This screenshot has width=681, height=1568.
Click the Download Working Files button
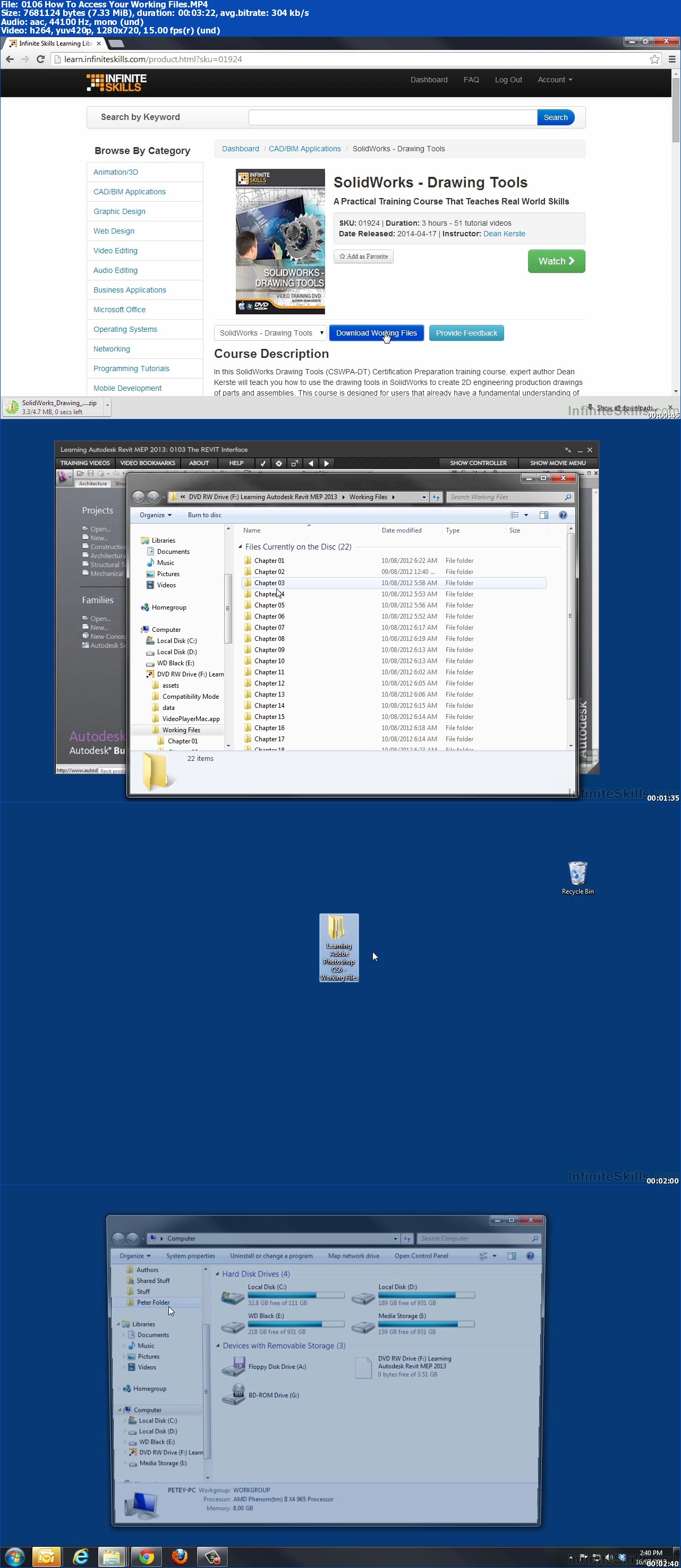pos(377,333)
